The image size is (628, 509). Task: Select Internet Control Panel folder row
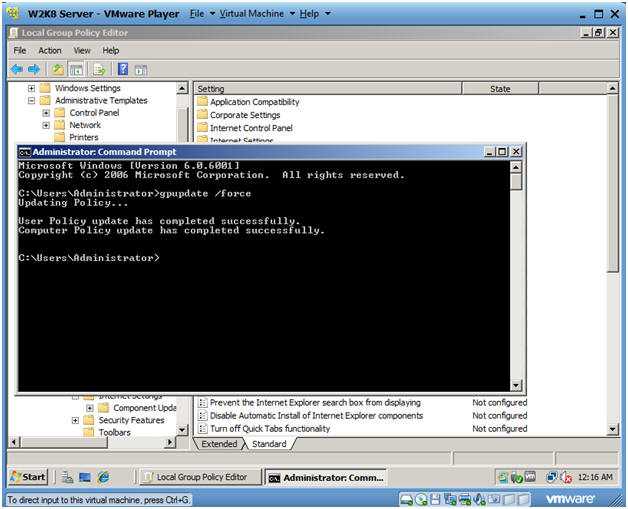[251, 128]
